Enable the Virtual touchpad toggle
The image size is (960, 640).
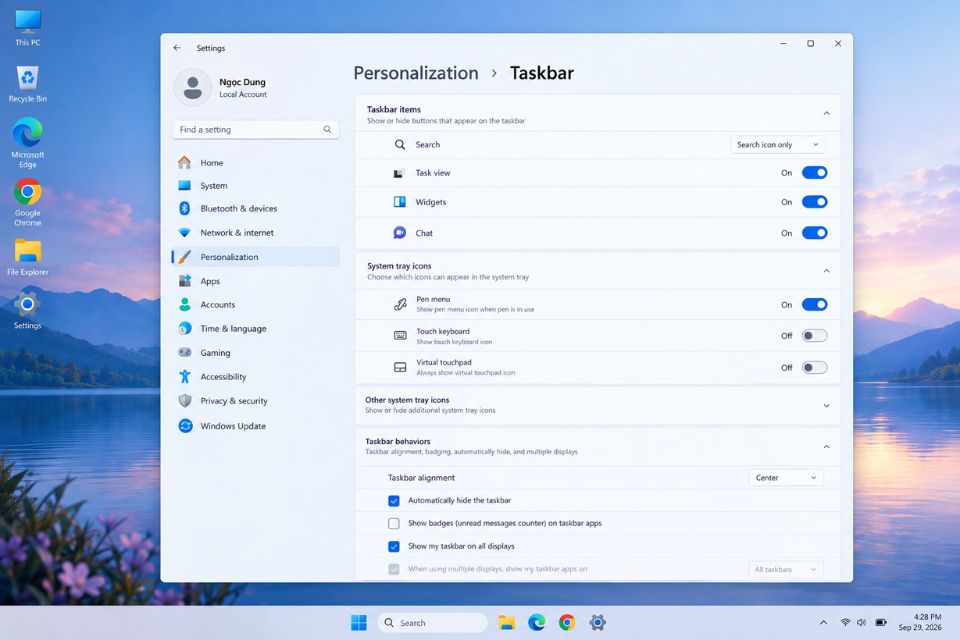click(814, 367)
